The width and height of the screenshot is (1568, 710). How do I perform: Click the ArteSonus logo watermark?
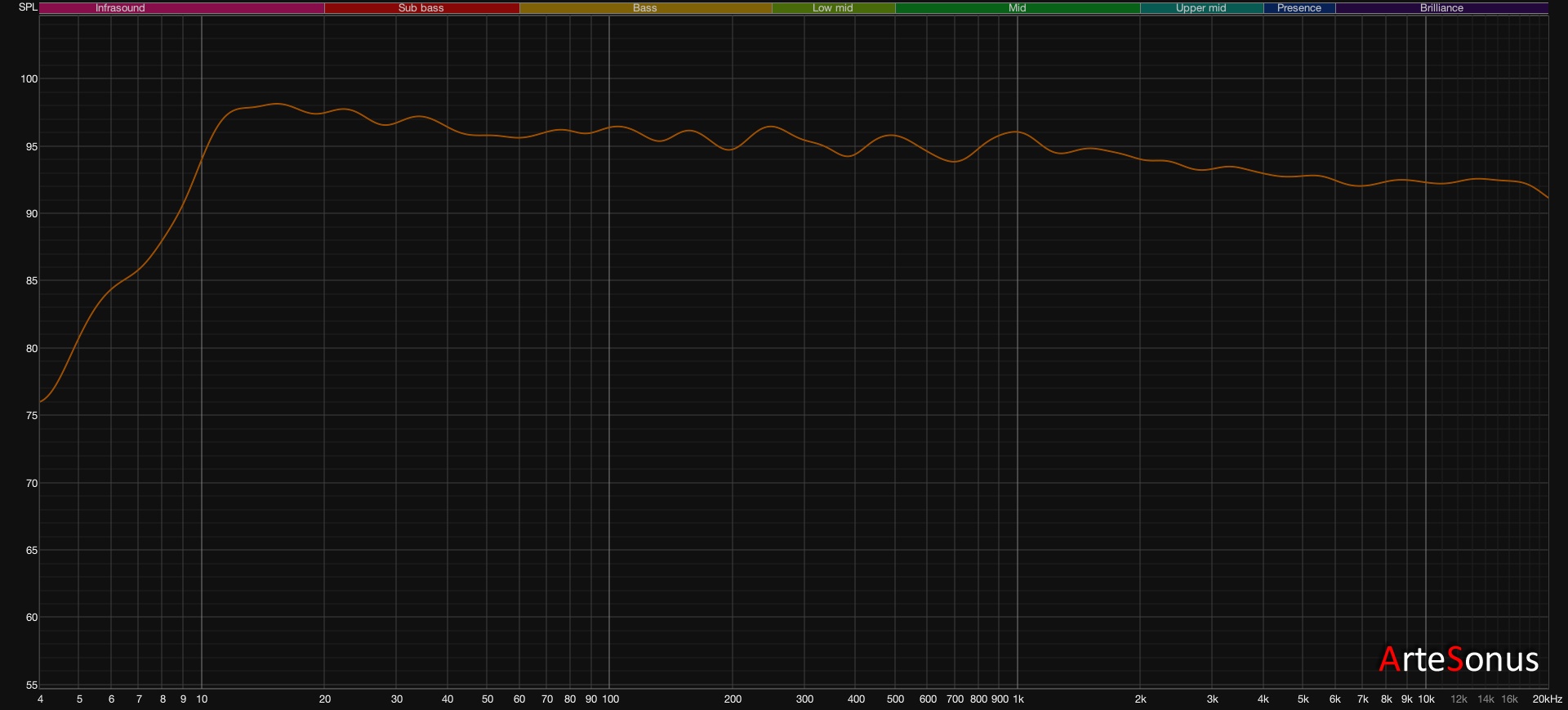1459,659
